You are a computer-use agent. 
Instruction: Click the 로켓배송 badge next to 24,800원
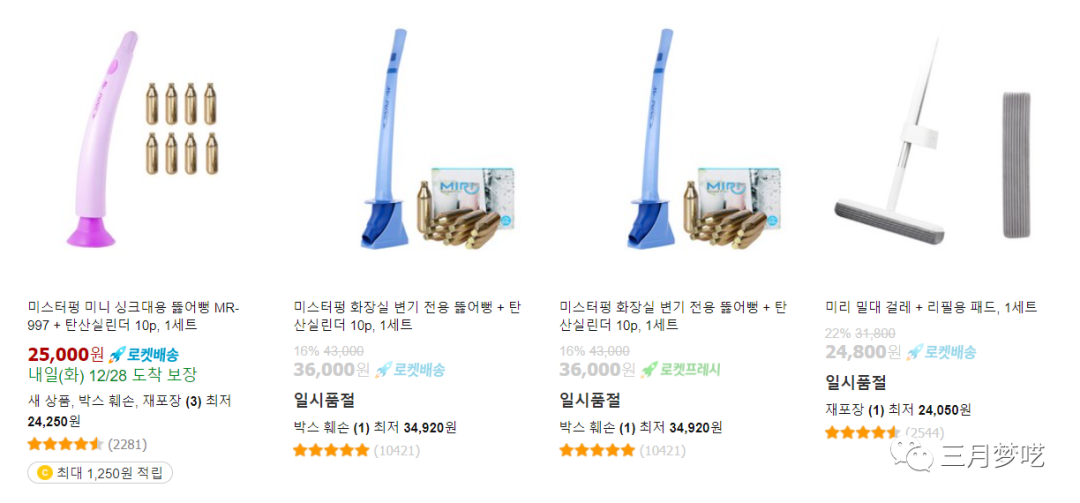[x=941, y=352]
